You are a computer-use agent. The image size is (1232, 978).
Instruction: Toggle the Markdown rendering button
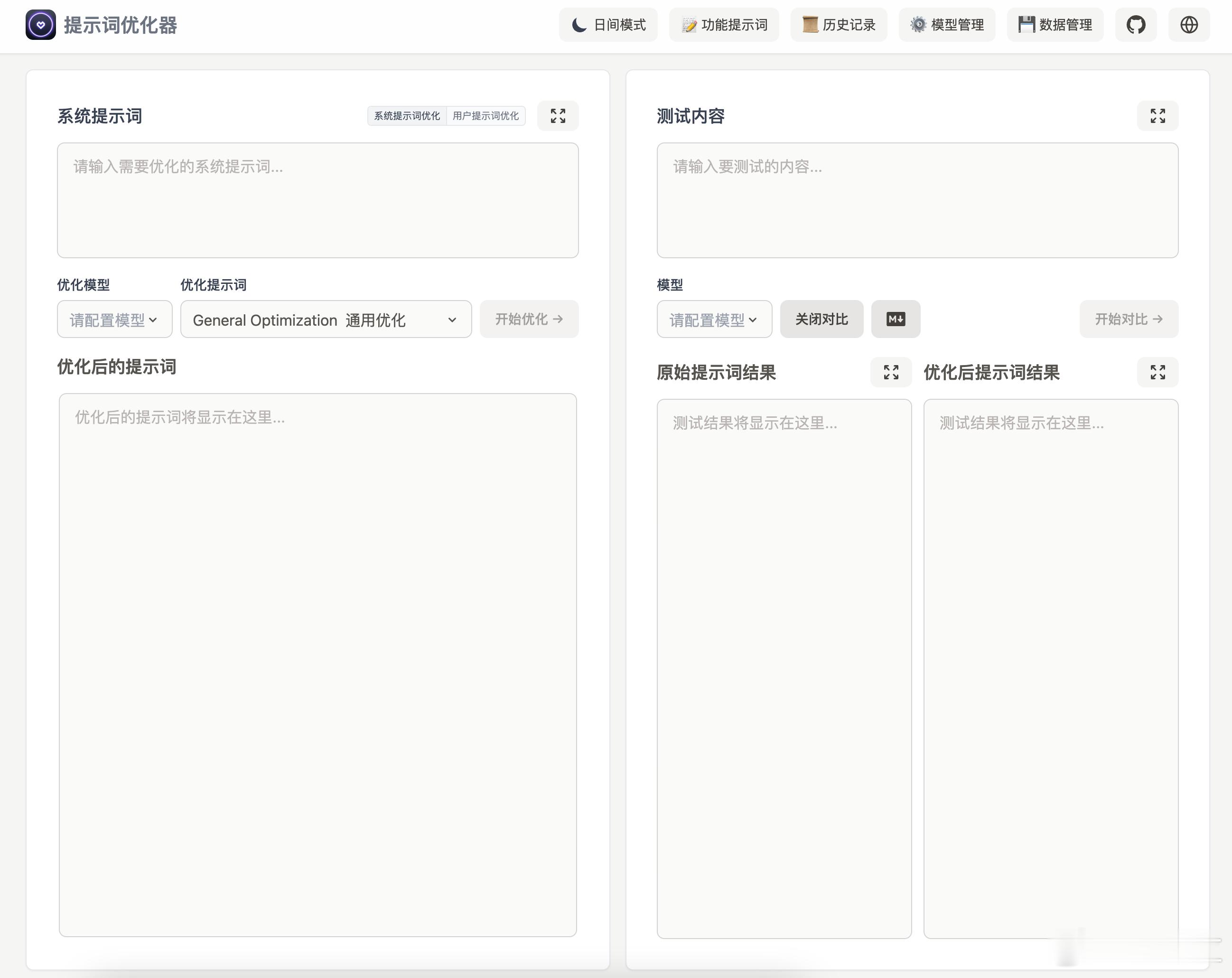(895, 319)
